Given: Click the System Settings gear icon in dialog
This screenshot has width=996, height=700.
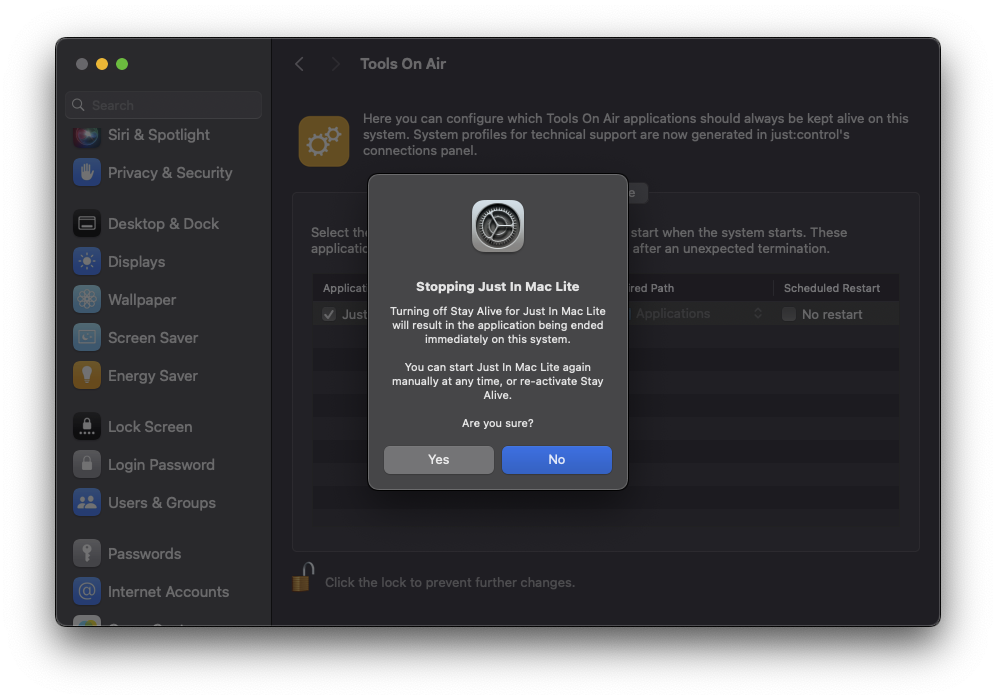Looking at the screenshot, I should [497, 226].
